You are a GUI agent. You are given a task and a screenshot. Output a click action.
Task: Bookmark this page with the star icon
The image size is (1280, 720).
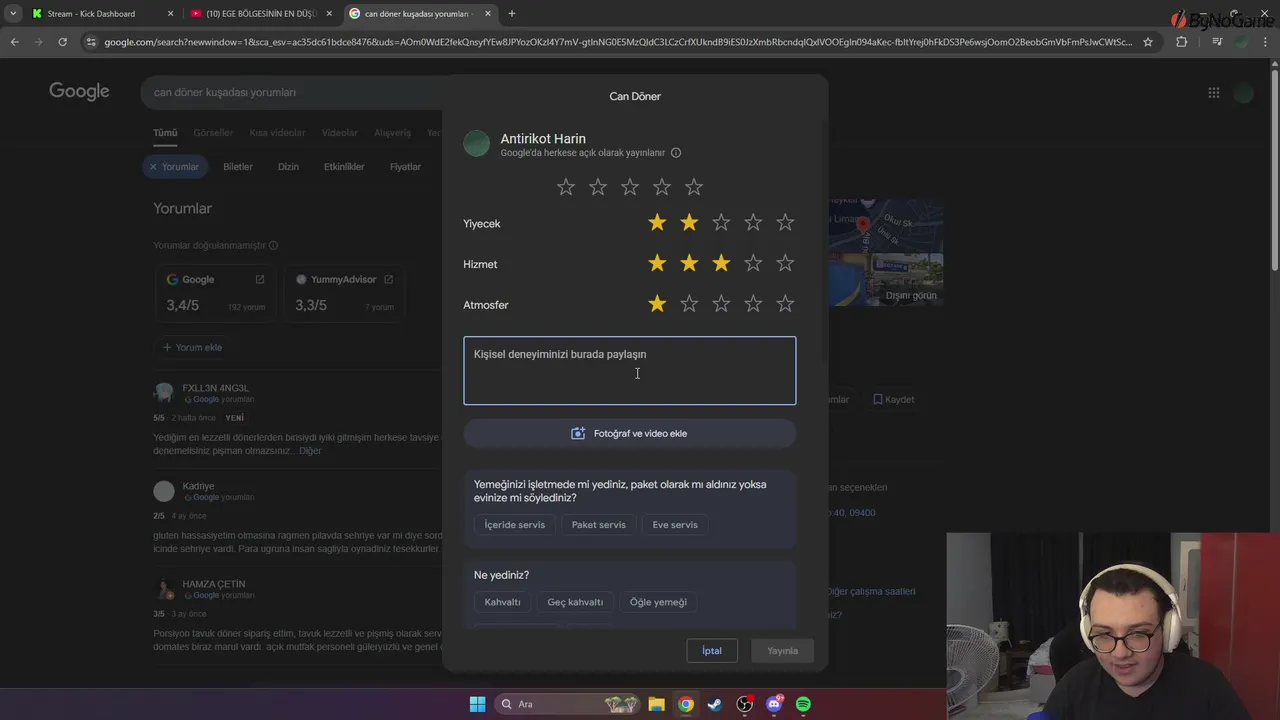click(1148, 42)
